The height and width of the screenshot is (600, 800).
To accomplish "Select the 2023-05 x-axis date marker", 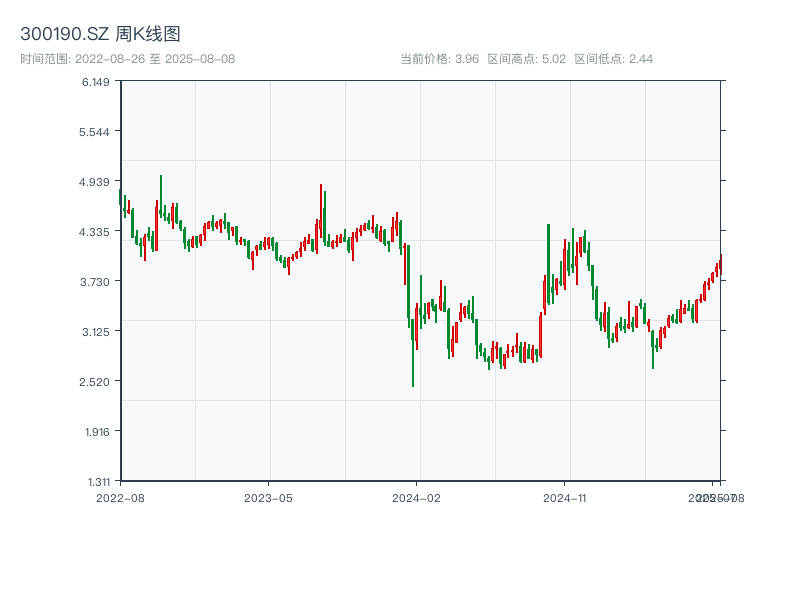I will click(x=269, y=497).
